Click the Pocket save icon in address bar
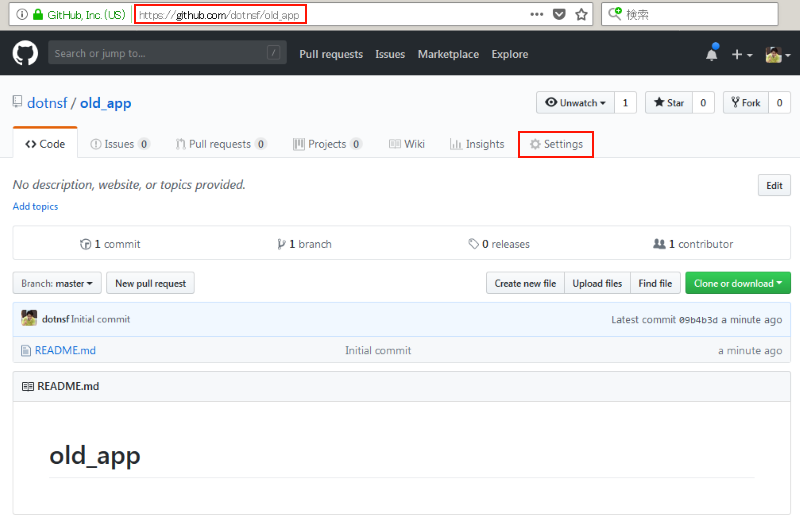The height and width of the screenshot is (522, 800). pyautogui.click(x=559, y=14)
